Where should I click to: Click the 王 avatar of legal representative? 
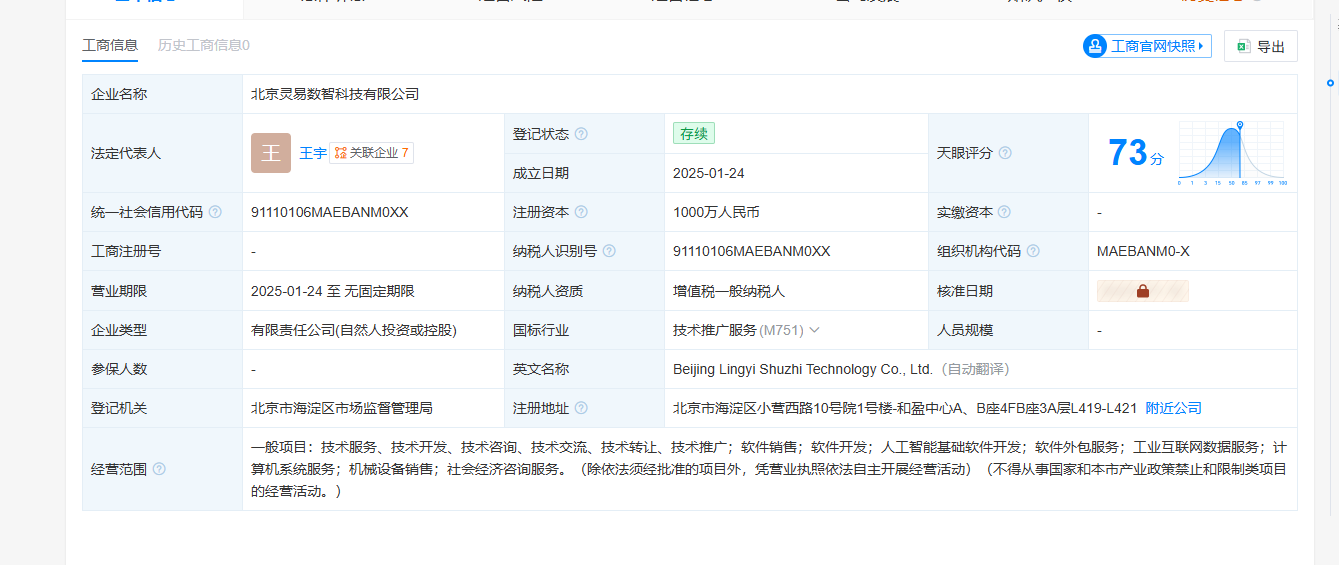pyautogui.click(x=271, y=153)
